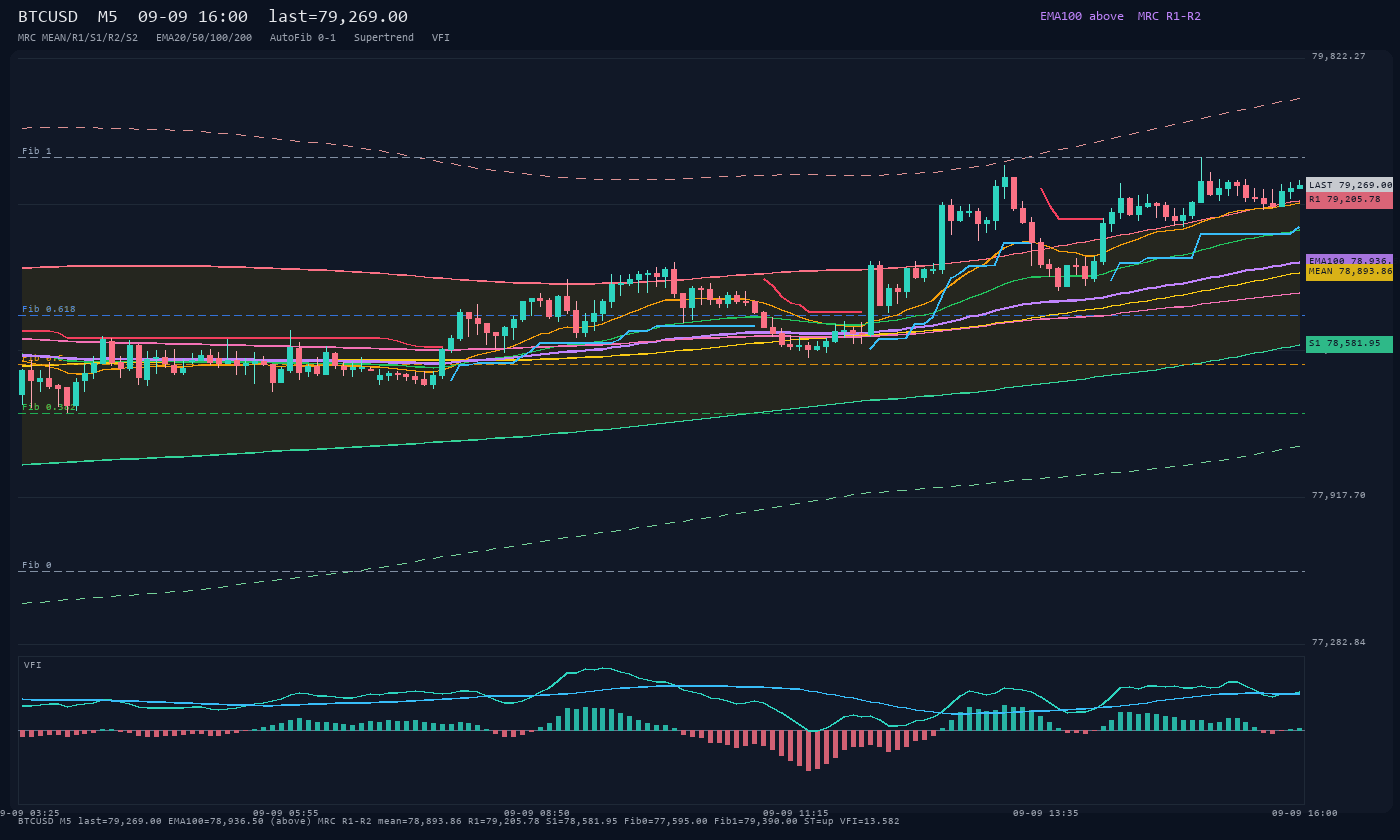Click the EMA100 price tag on the axis
This screenshot has width=1400, height=840.
(1349, 260)
